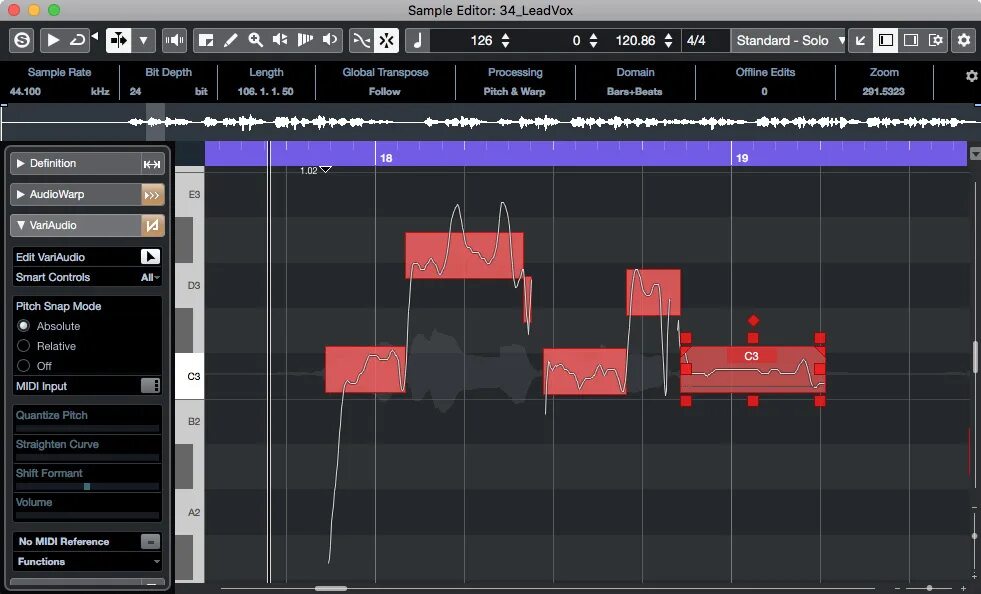This screenshot has width=981, height=594.
Task: Activate the Edit VariAudio arrow button
Action: point(150,257)
